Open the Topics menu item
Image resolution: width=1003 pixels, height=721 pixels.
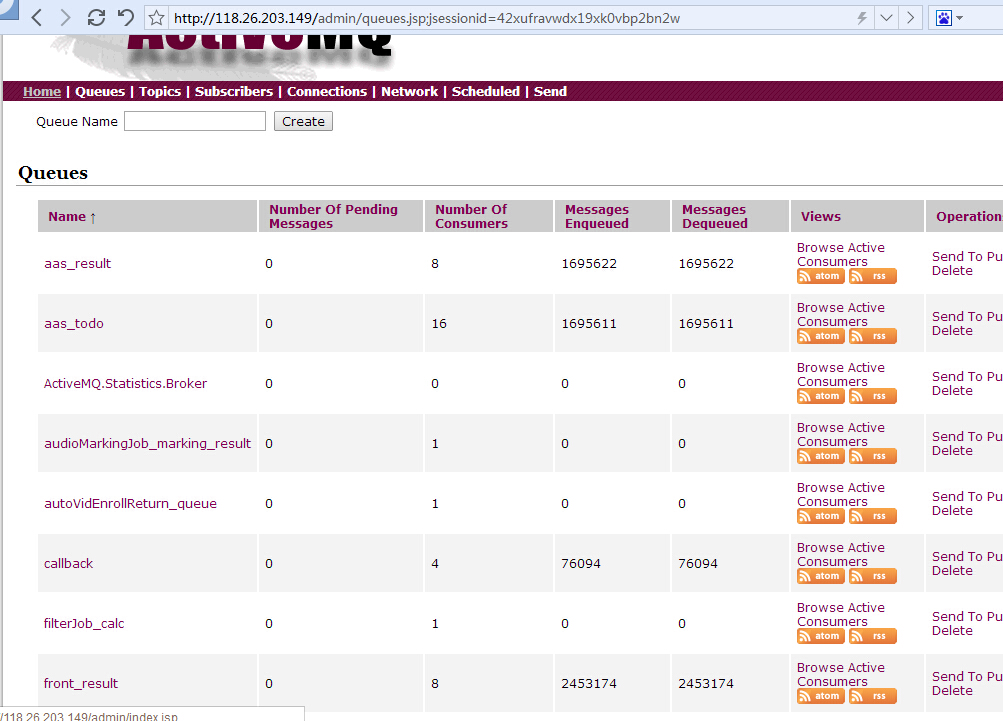160,91
